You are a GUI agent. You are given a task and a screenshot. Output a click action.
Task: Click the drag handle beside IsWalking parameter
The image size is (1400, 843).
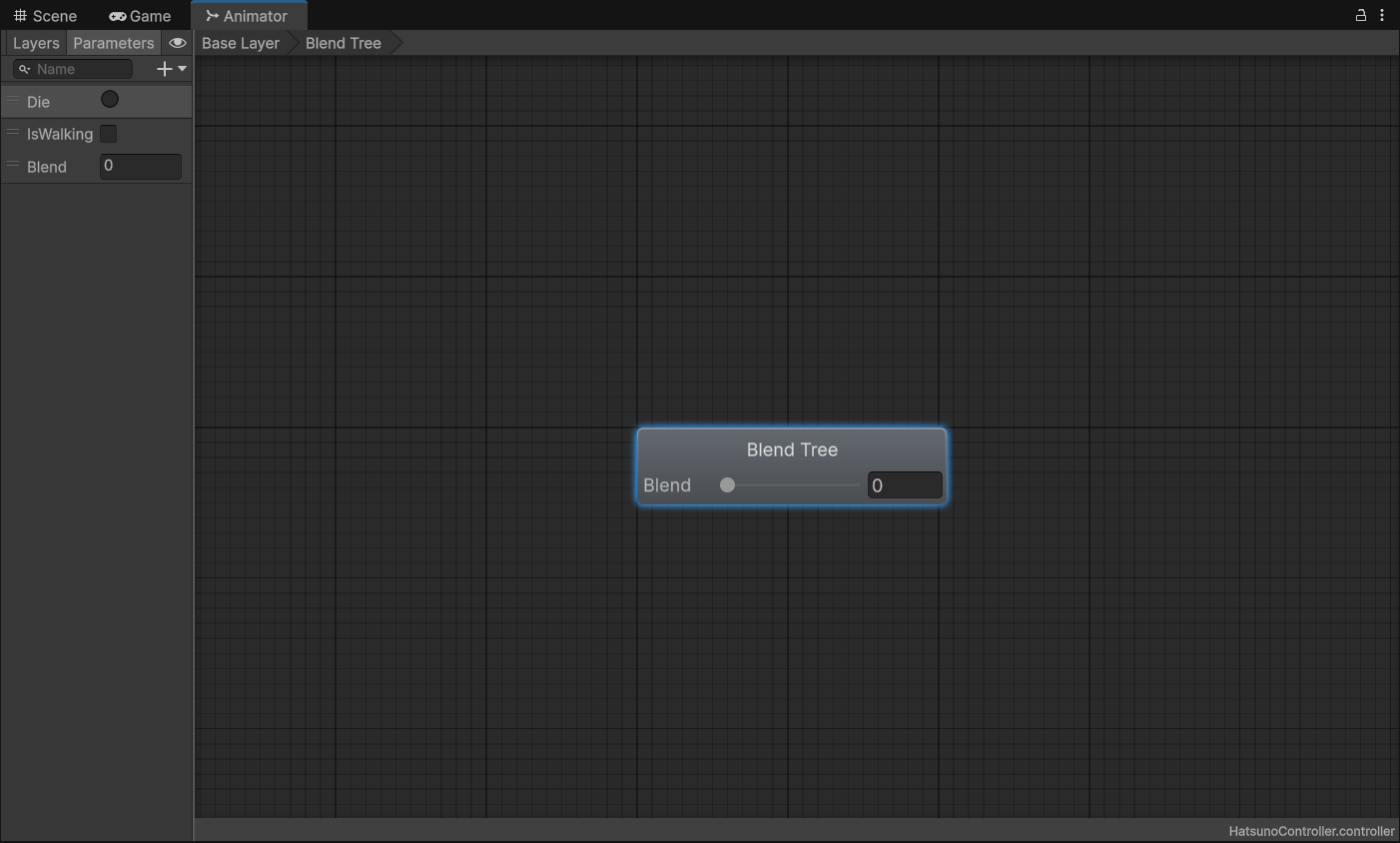click(x=13, y=133)
